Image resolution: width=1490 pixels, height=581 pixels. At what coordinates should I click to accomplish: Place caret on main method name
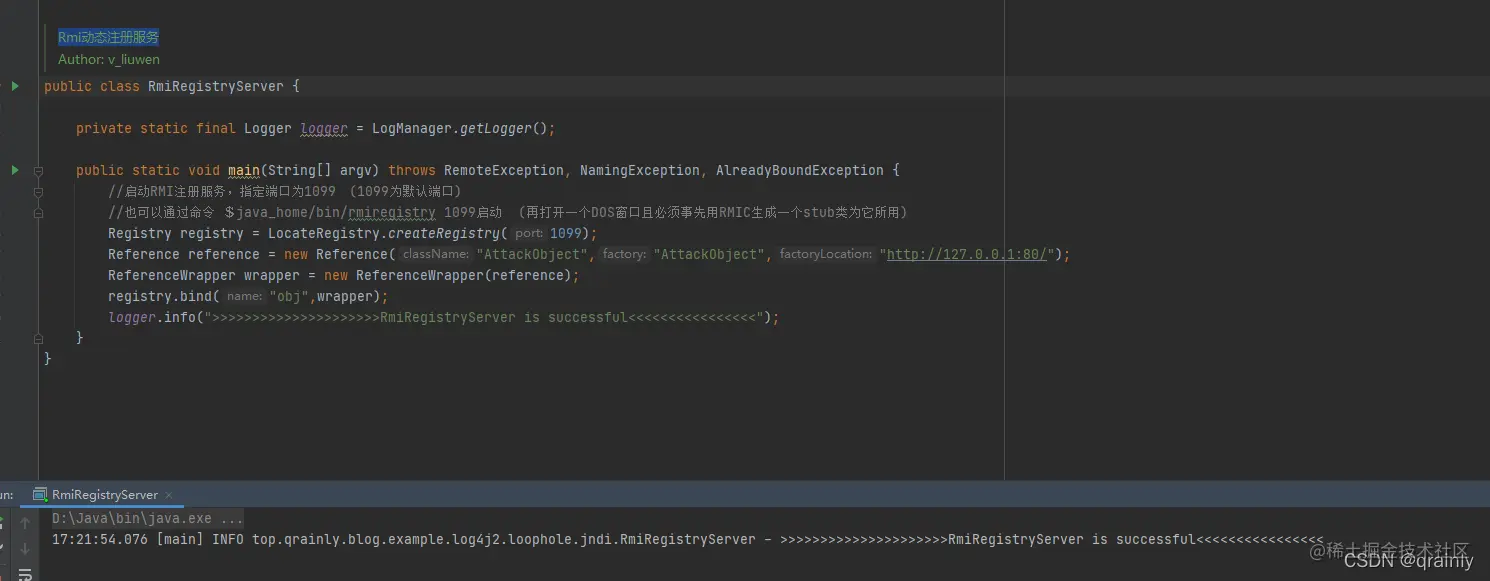(x=244, y=170)
